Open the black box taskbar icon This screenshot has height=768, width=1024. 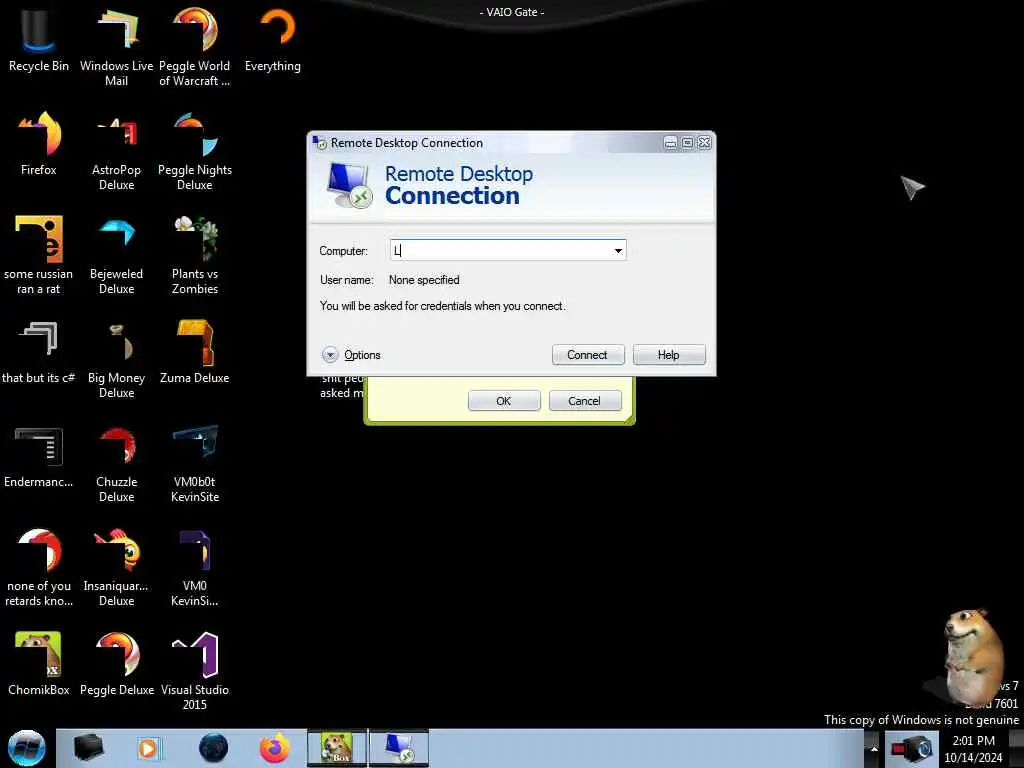(88, 748)
